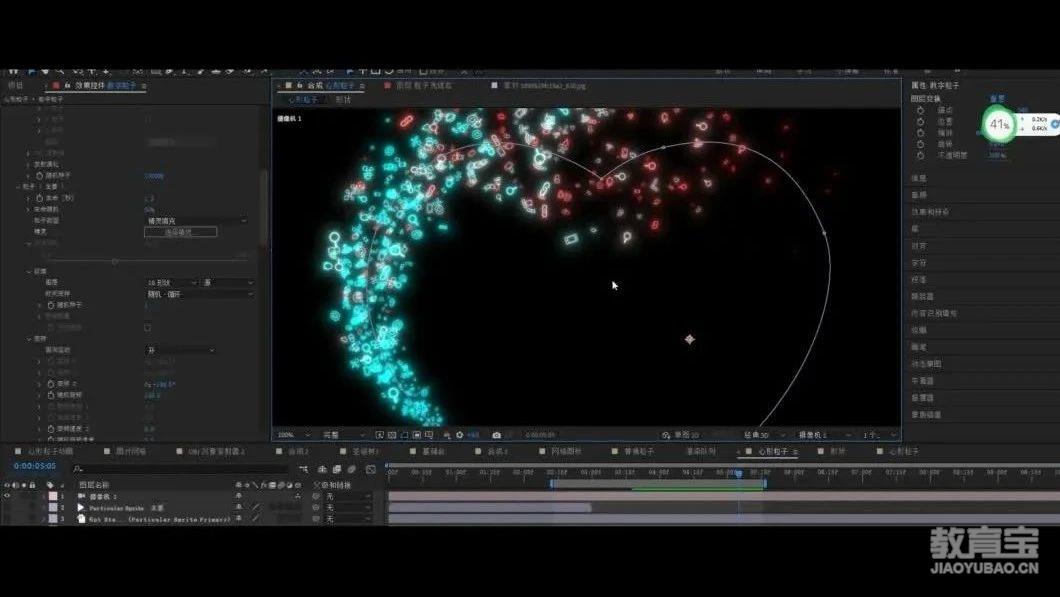Viewport: 1060px width, 597px height.
Task: Click fourth viewer toggle icon after 完整 dropdown
Action: (416, 435)
